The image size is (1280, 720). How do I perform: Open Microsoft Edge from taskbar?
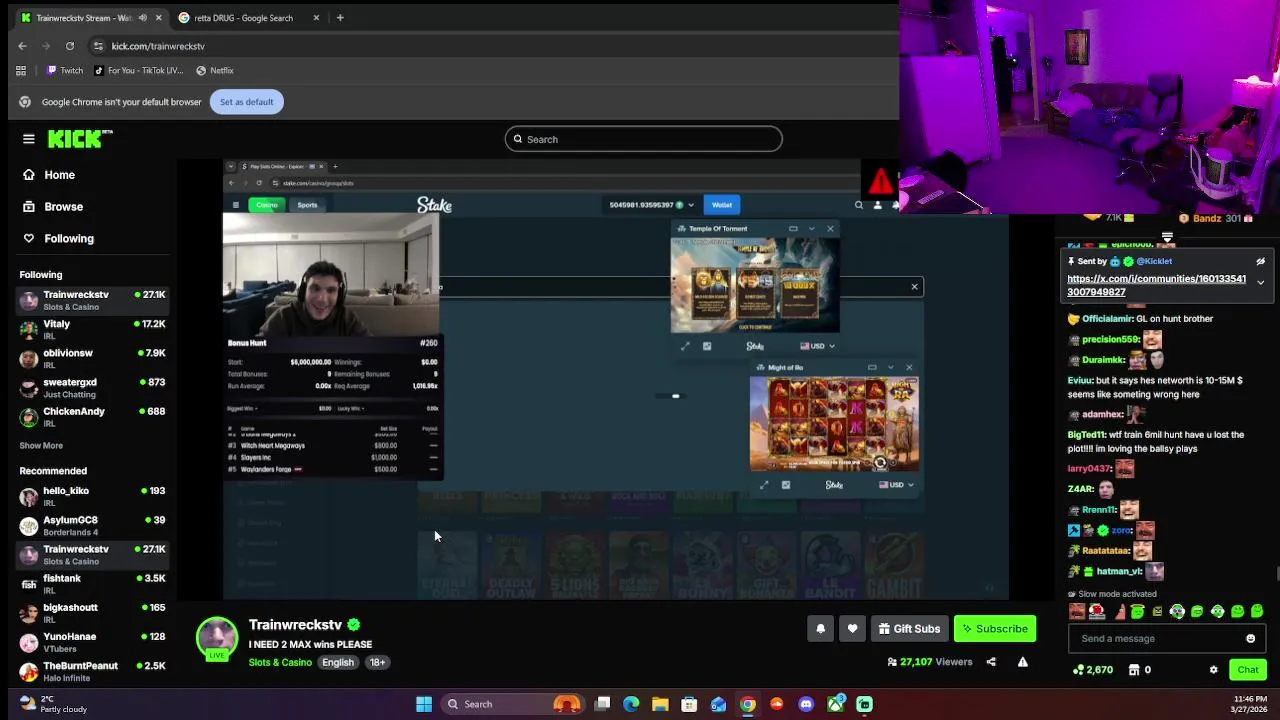pos(631,704)
